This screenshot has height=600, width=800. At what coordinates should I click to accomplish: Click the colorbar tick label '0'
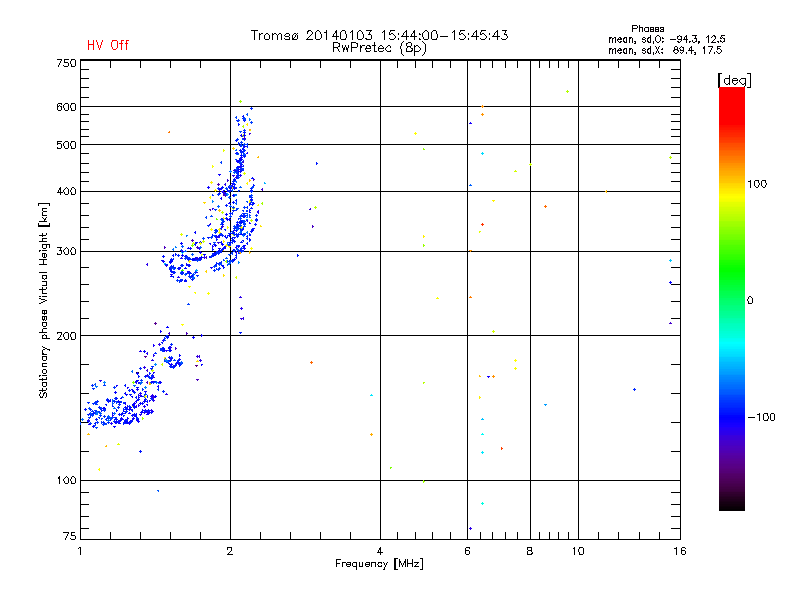point(750,301)
